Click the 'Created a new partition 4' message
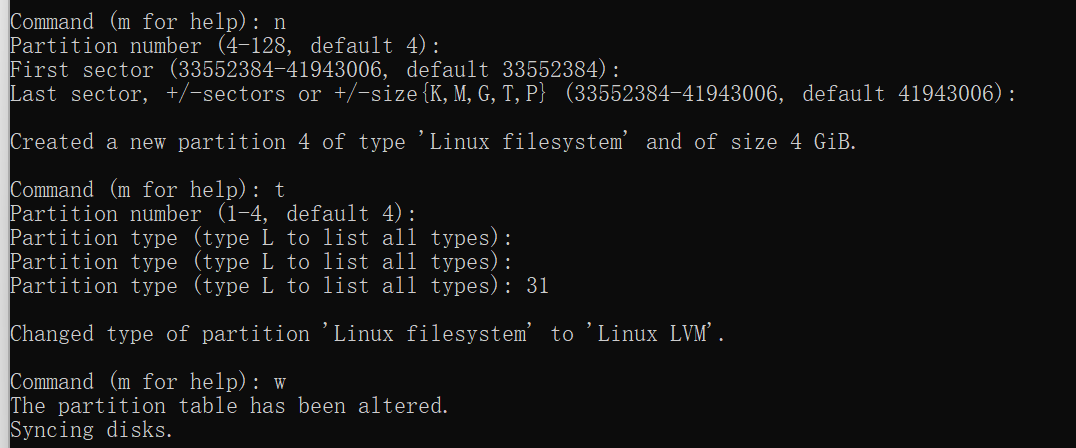The width and height of the screenshot is (1076, 448). point(434,142)
